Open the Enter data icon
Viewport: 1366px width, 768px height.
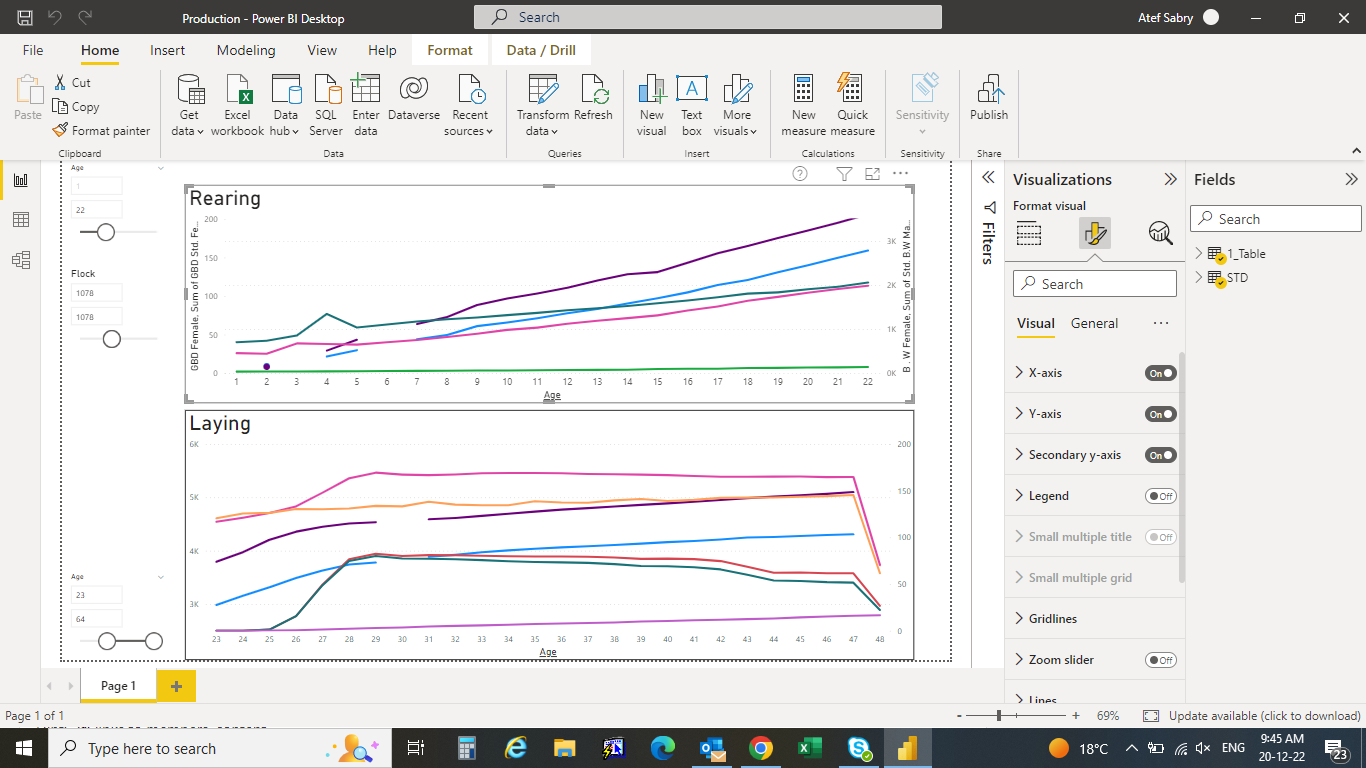click(x=366, y=104)
